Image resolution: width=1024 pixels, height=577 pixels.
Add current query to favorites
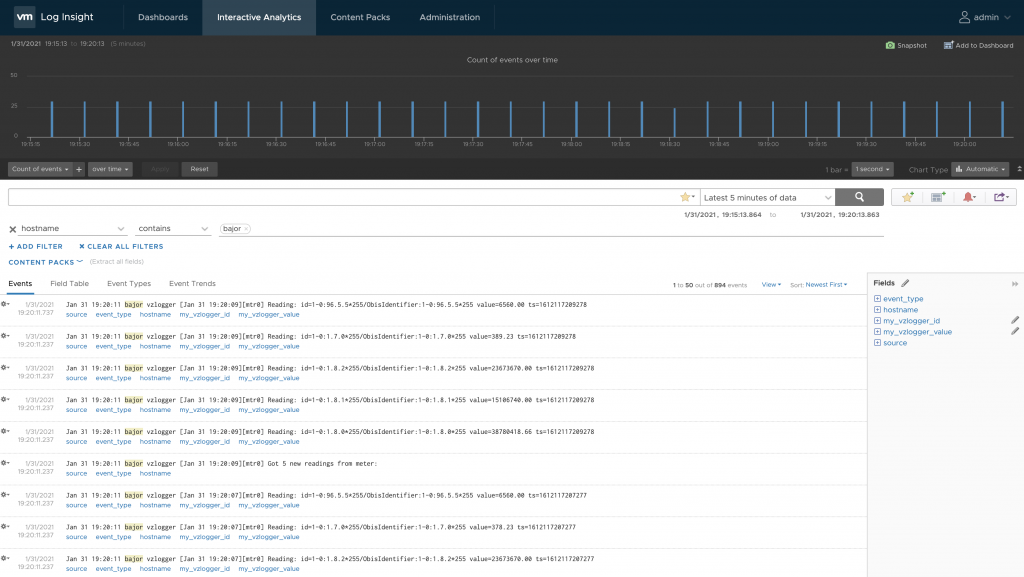907,197
